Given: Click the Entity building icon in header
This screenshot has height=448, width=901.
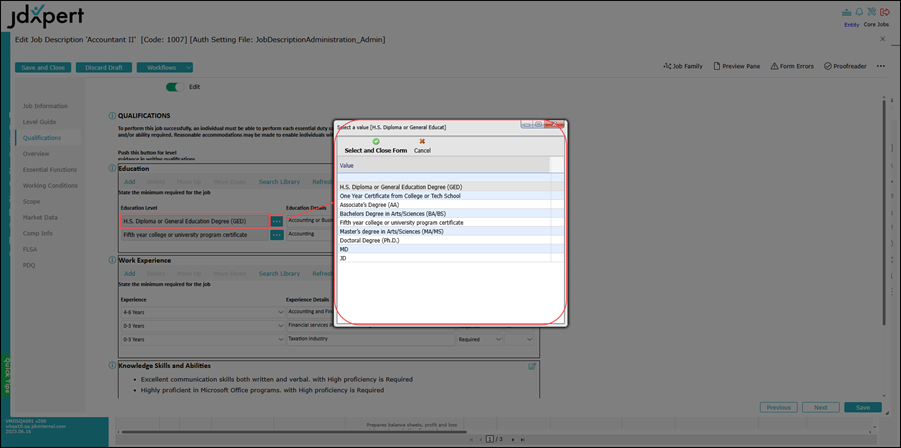Looking at the screenshot, I should [x=846, y=12].
